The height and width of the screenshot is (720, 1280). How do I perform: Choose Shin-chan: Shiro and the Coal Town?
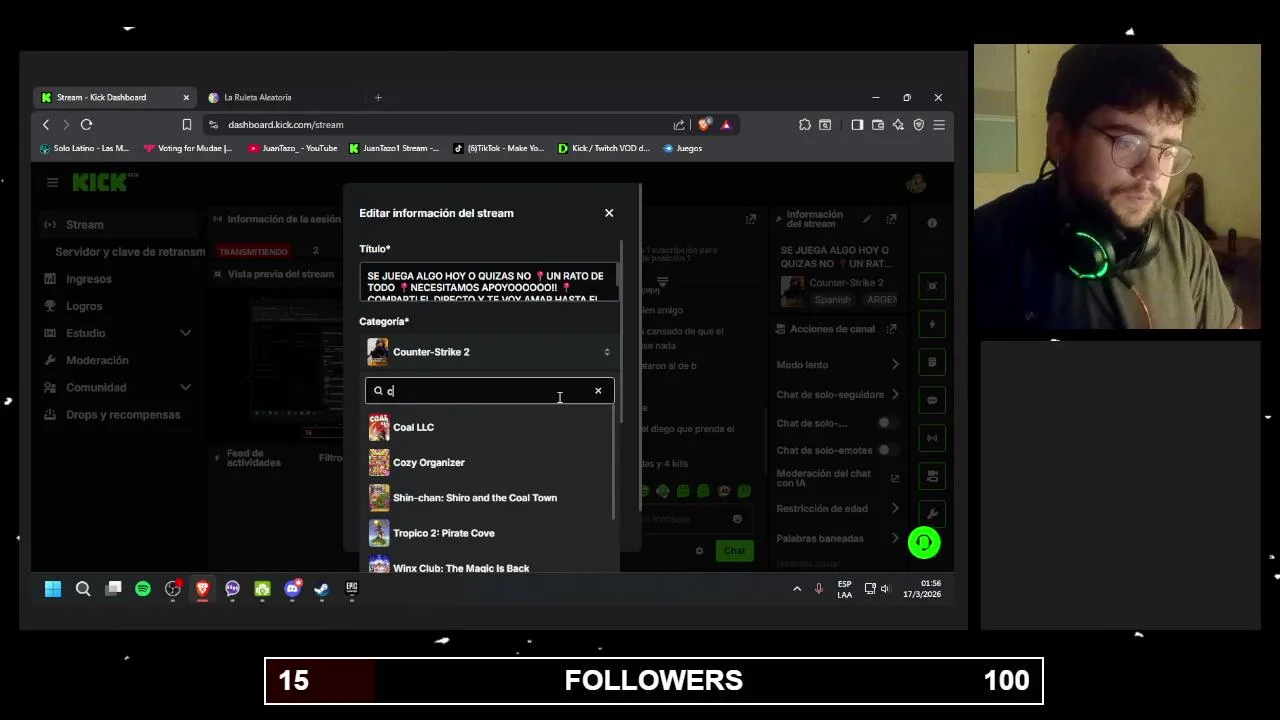489,498
